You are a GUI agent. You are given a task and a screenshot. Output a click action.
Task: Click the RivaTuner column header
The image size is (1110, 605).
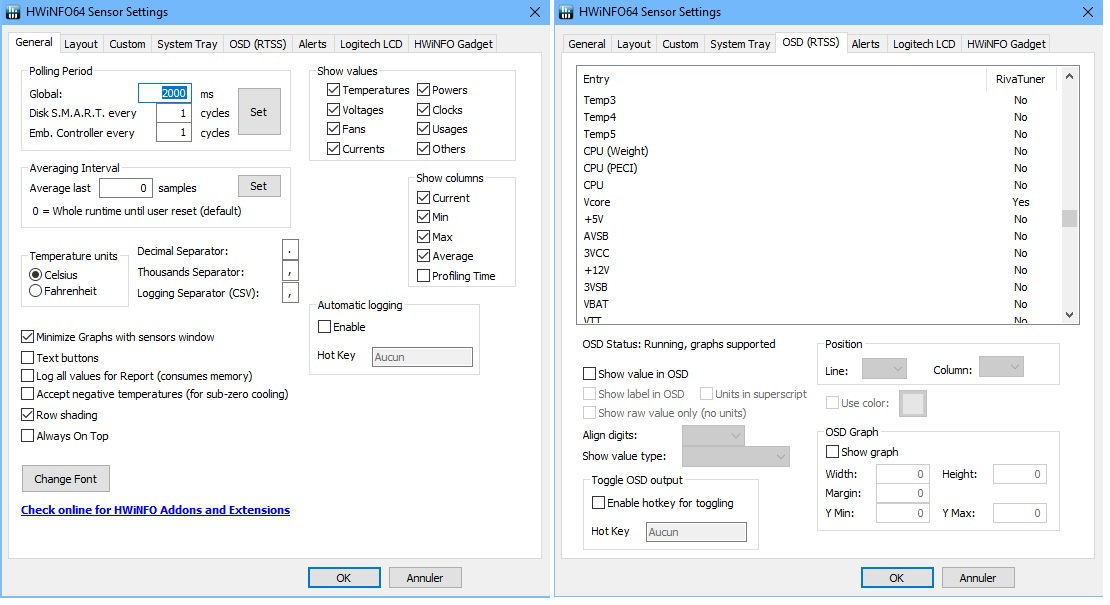[x=1021, y=79]
